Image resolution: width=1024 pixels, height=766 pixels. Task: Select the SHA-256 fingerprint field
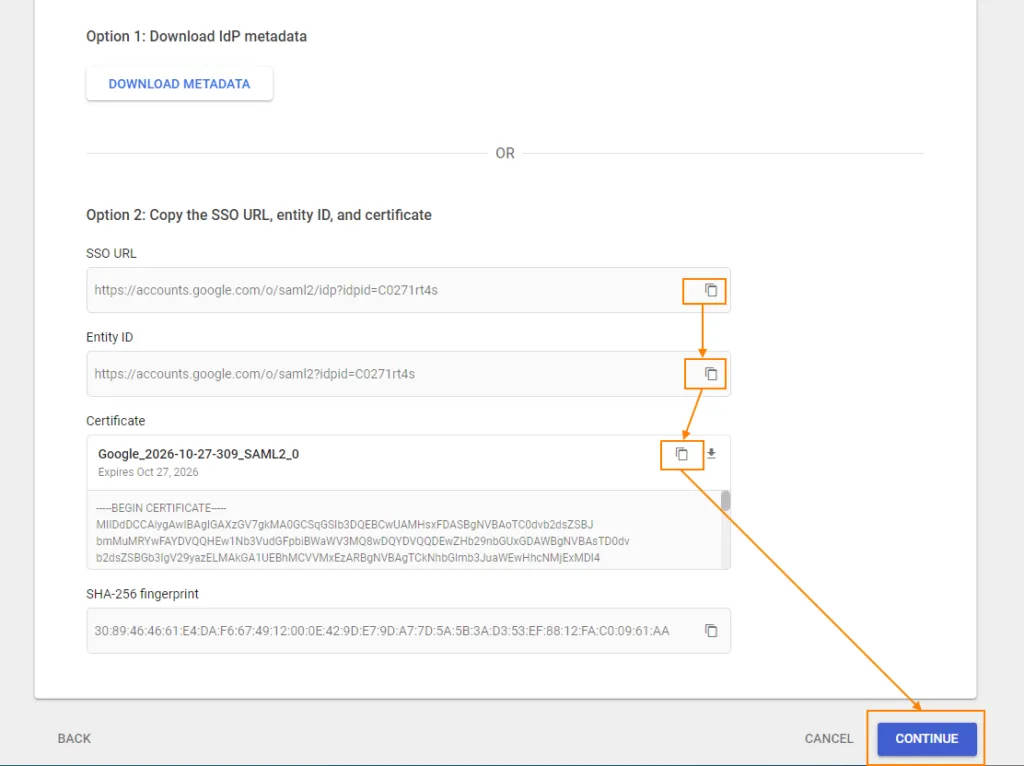click(408, 630)
